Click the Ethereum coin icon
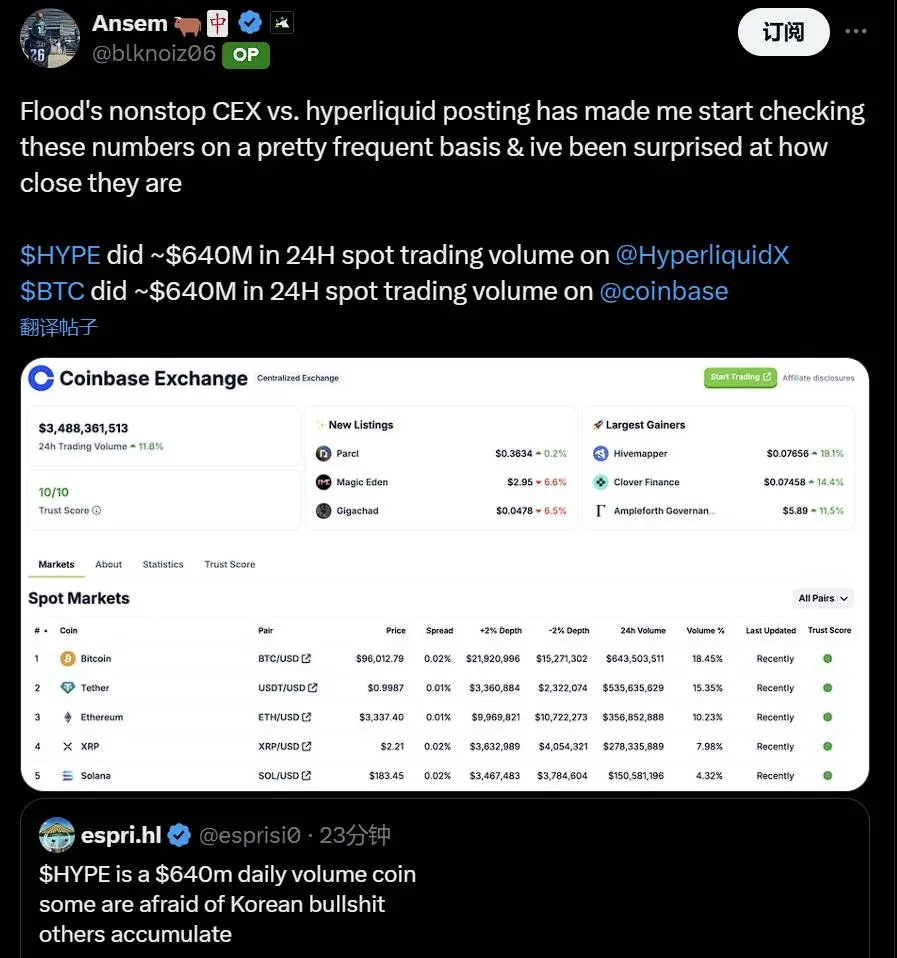 (x=68, y=716)
